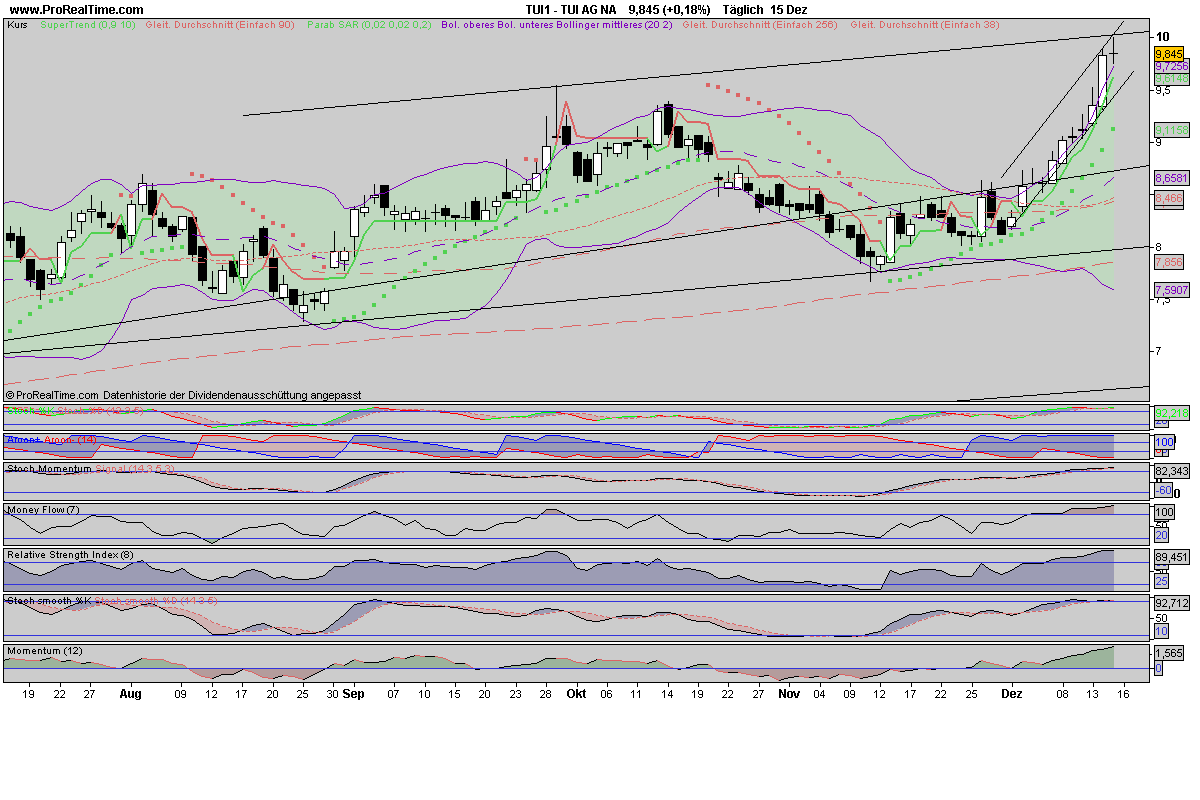
Task: Click the Sep month label on time axis
Action: (354, 693)
